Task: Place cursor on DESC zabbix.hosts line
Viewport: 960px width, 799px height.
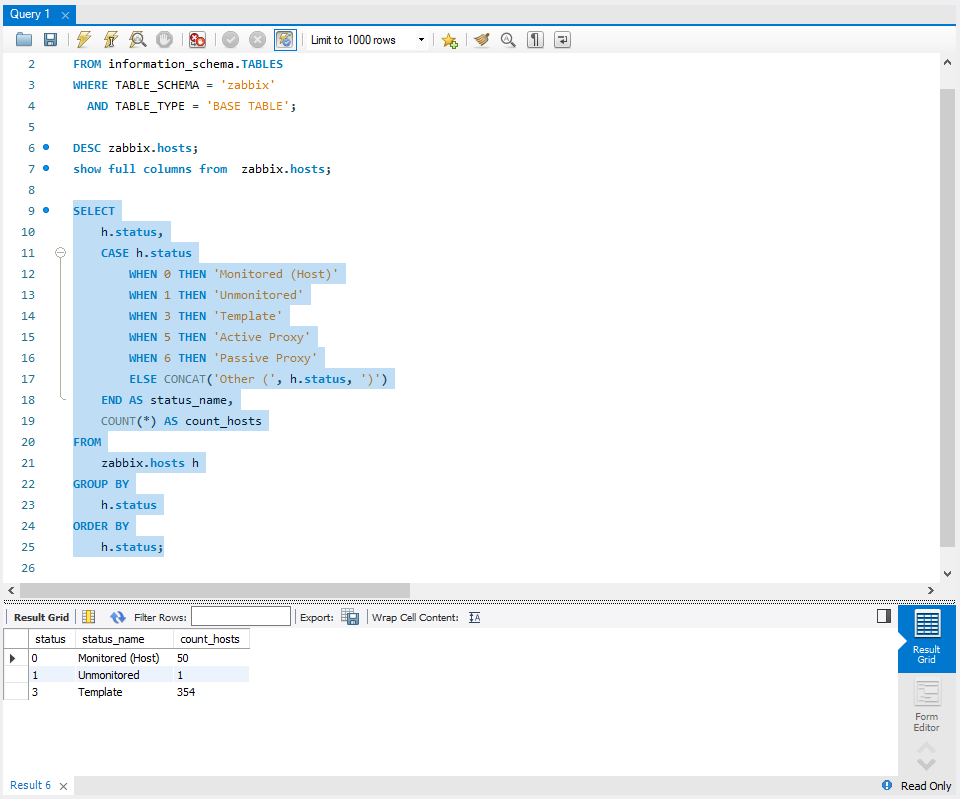Action: click(135, 148)
